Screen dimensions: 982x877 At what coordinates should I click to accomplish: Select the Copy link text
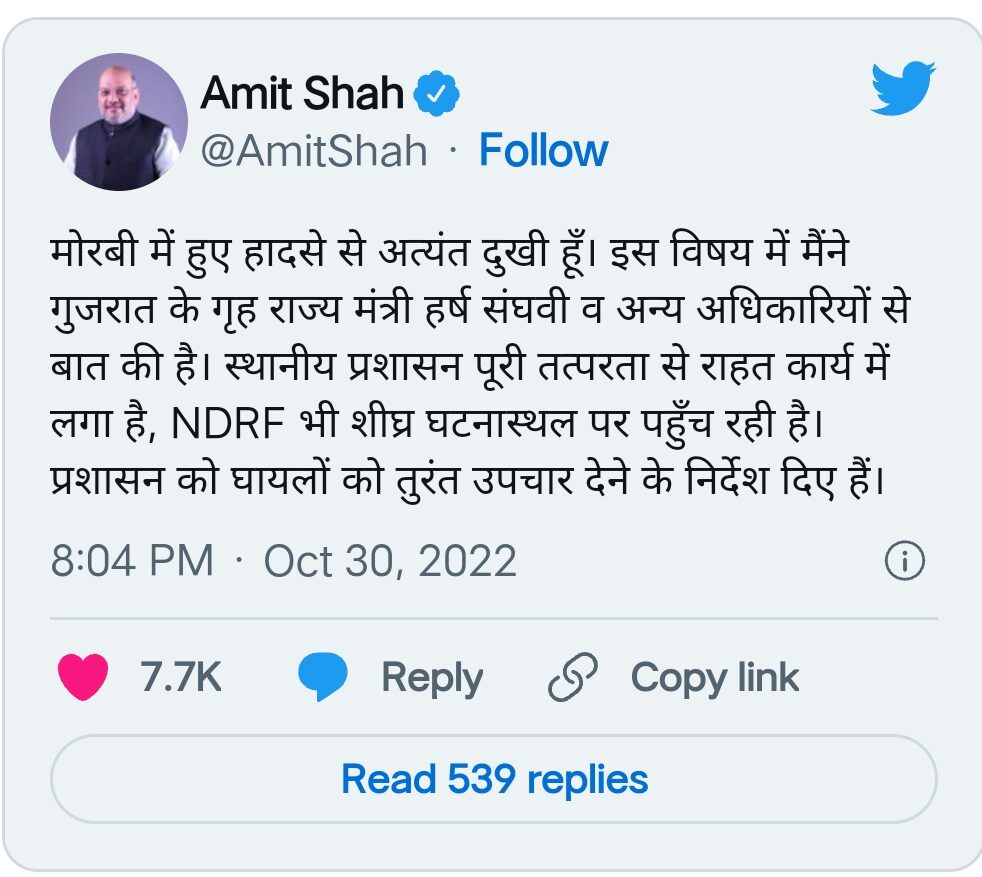pyautogui.click(x=714, y=678)
